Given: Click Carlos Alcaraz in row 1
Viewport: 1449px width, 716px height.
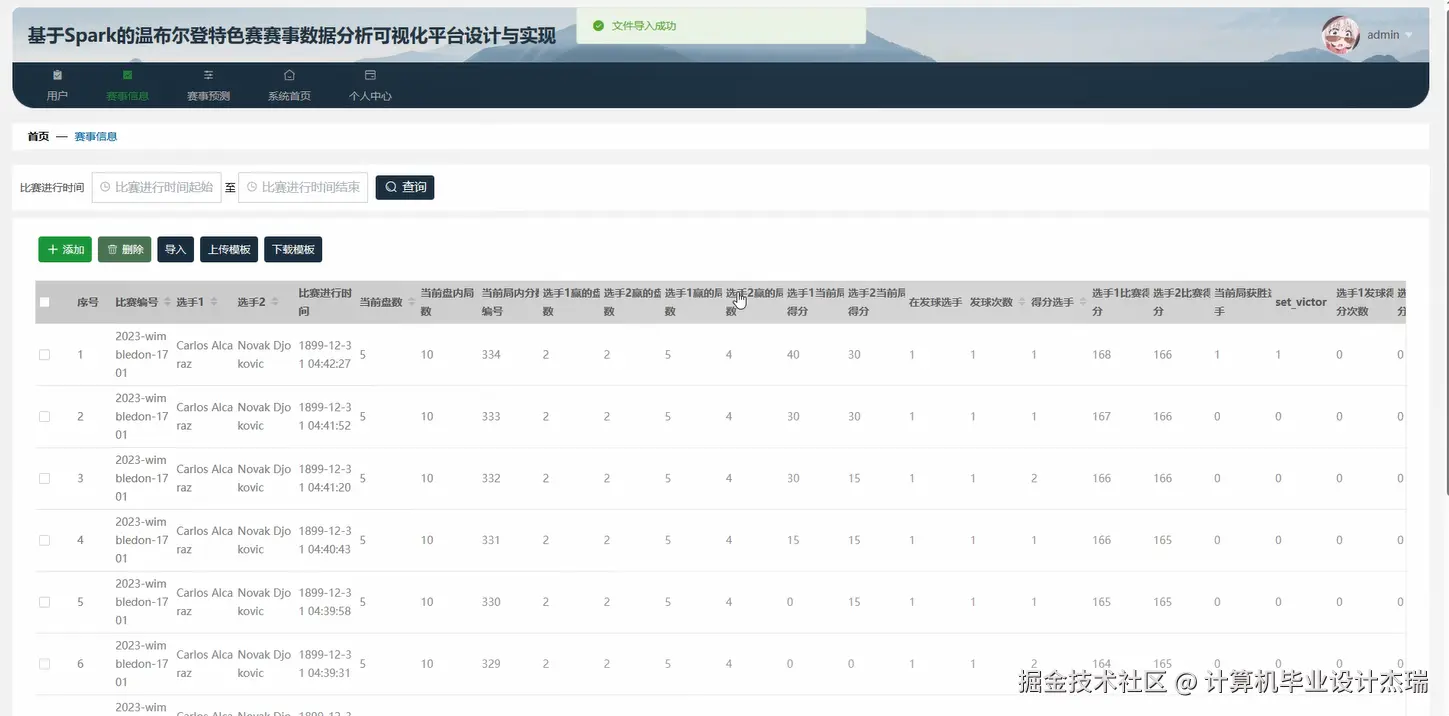Looking at the screenshot, I should (205, 355).
